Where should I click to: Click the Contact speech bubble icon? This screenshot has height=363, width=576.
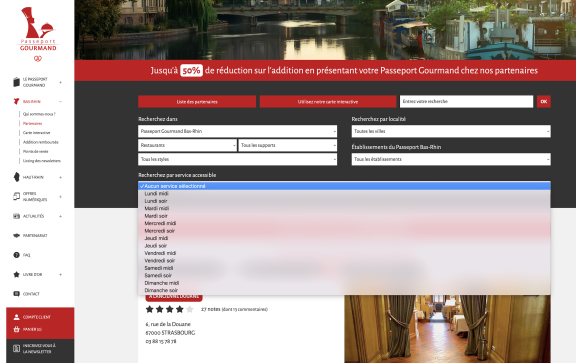point(16,294)
